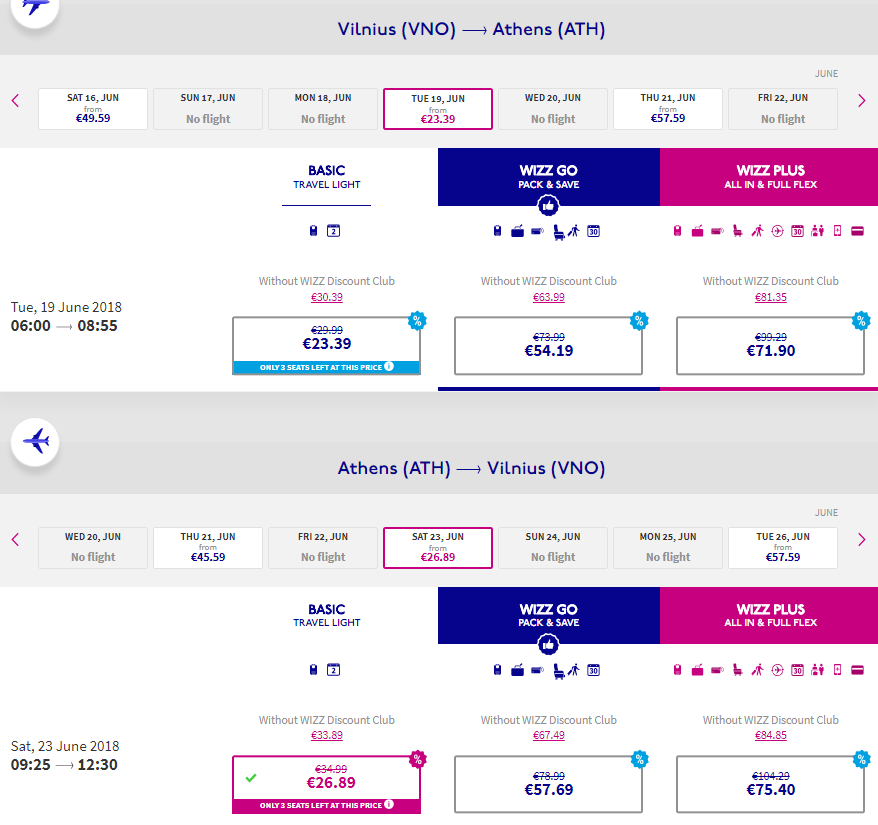Click the percent discount badge on return €75.40

(x=861, y=759)
